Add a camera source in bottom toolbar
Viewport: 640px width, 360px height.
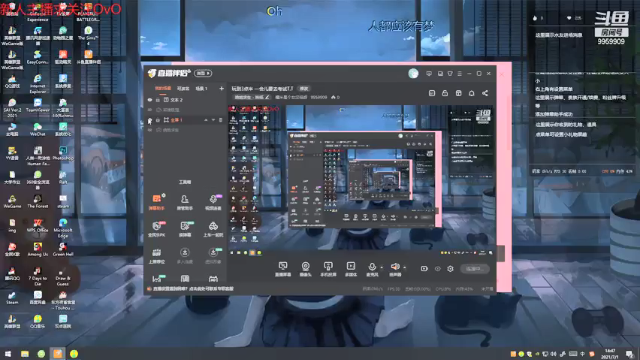[305, 269]
